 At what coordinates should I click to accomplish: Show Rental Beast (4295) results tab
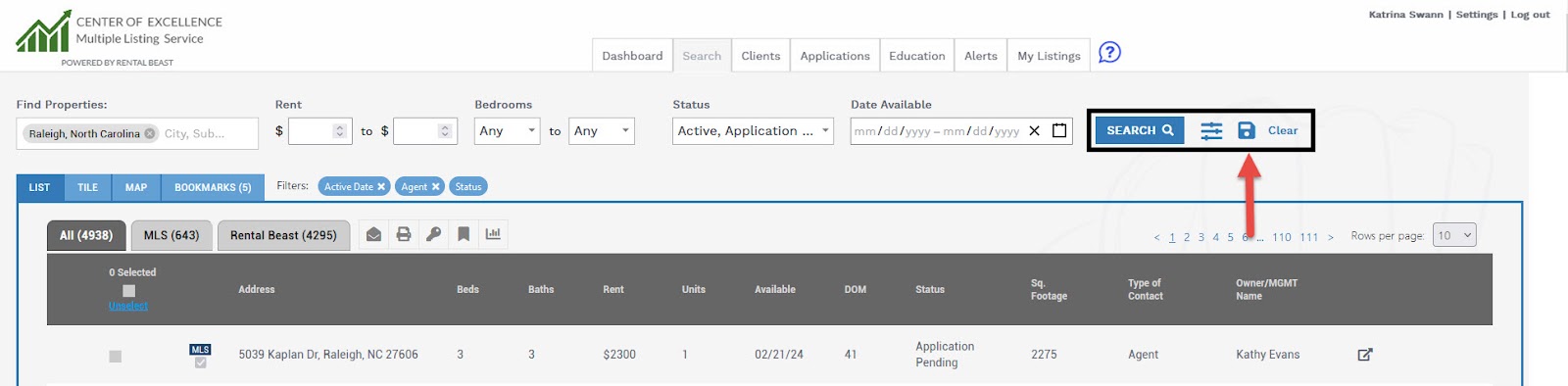(283, 235)
